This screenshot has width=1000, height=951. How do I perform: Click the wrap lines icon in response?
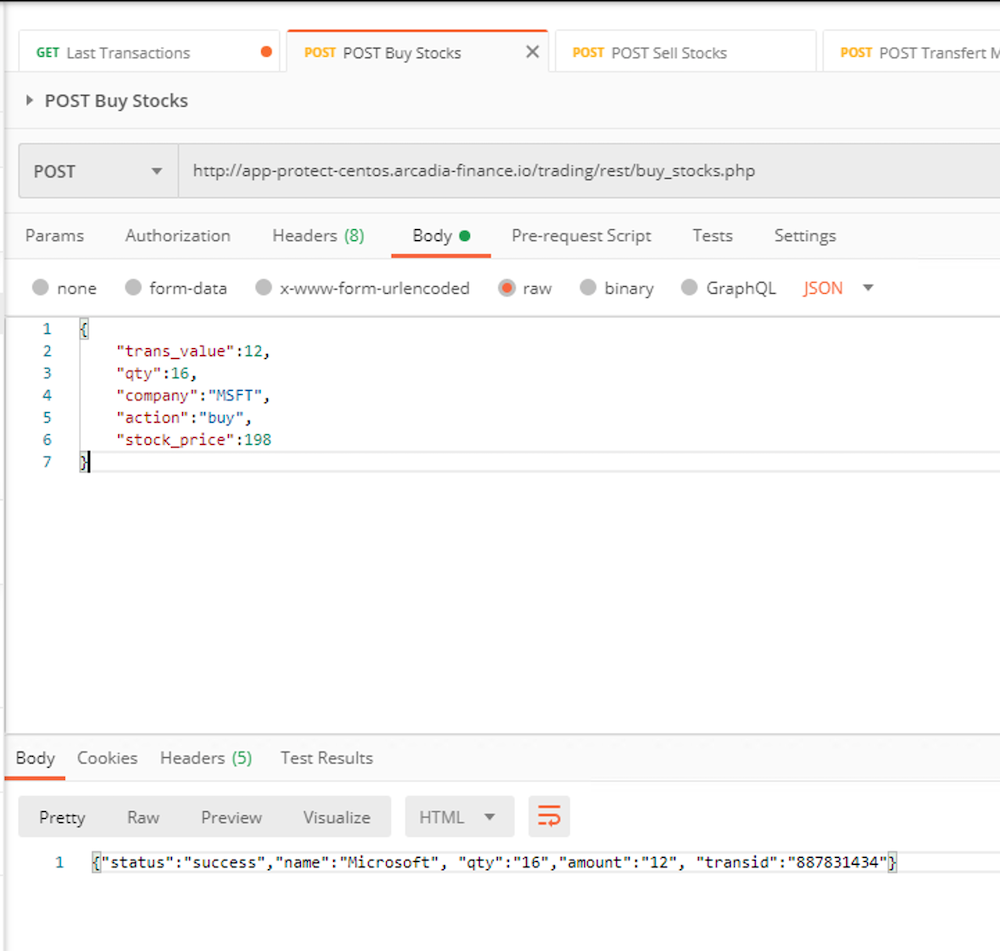[x=548, y=816]
